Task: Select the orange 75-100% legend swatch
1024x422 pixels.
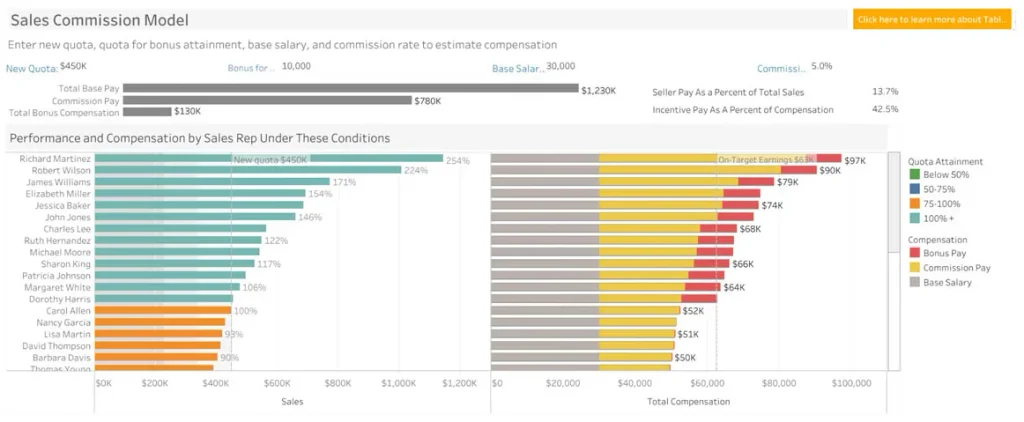Action: point(913,204)
